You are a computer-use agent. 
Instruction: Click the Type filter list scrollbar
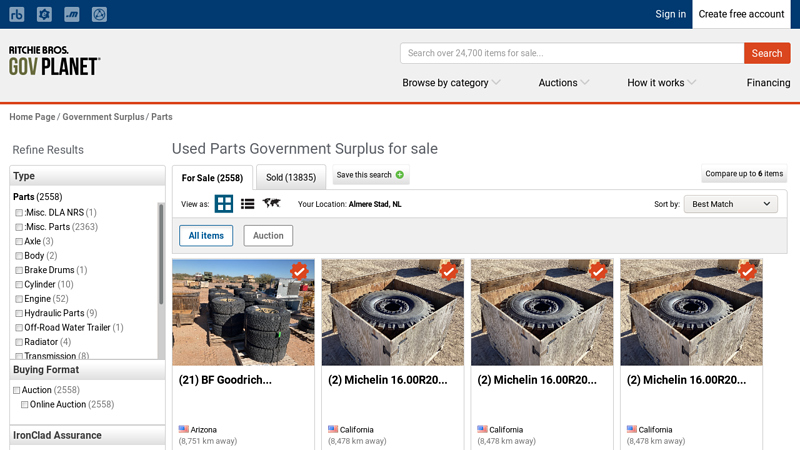coord(161,254)
